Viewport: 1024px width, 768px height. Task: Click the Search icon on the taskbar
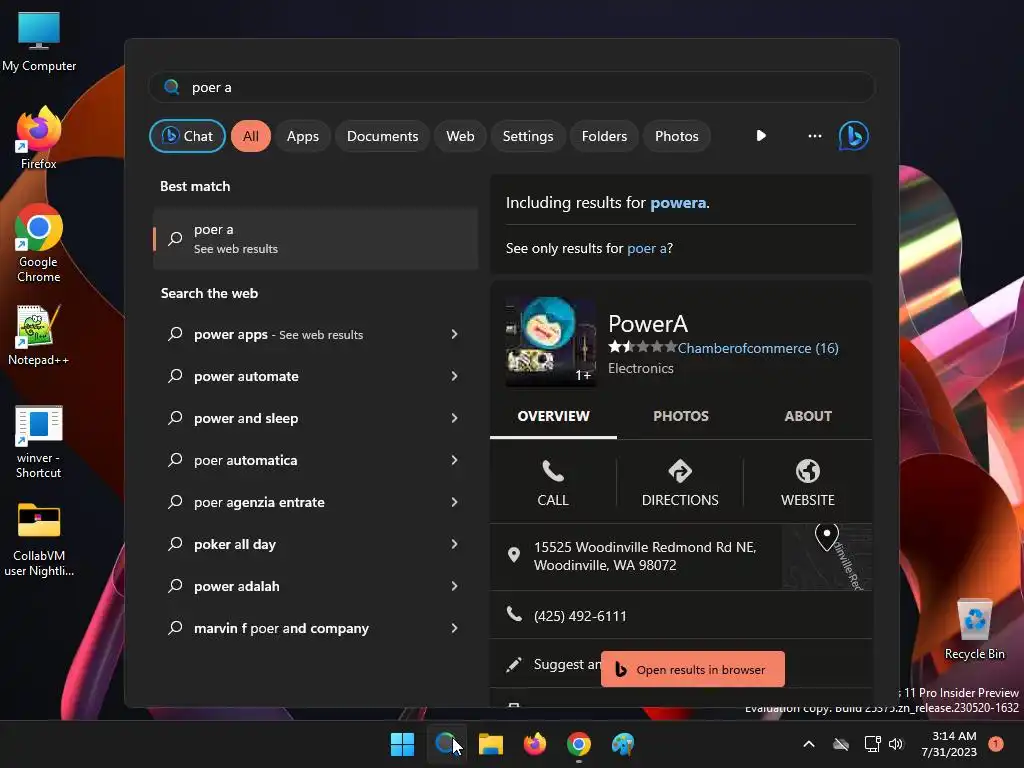click(x=445, y=744)
